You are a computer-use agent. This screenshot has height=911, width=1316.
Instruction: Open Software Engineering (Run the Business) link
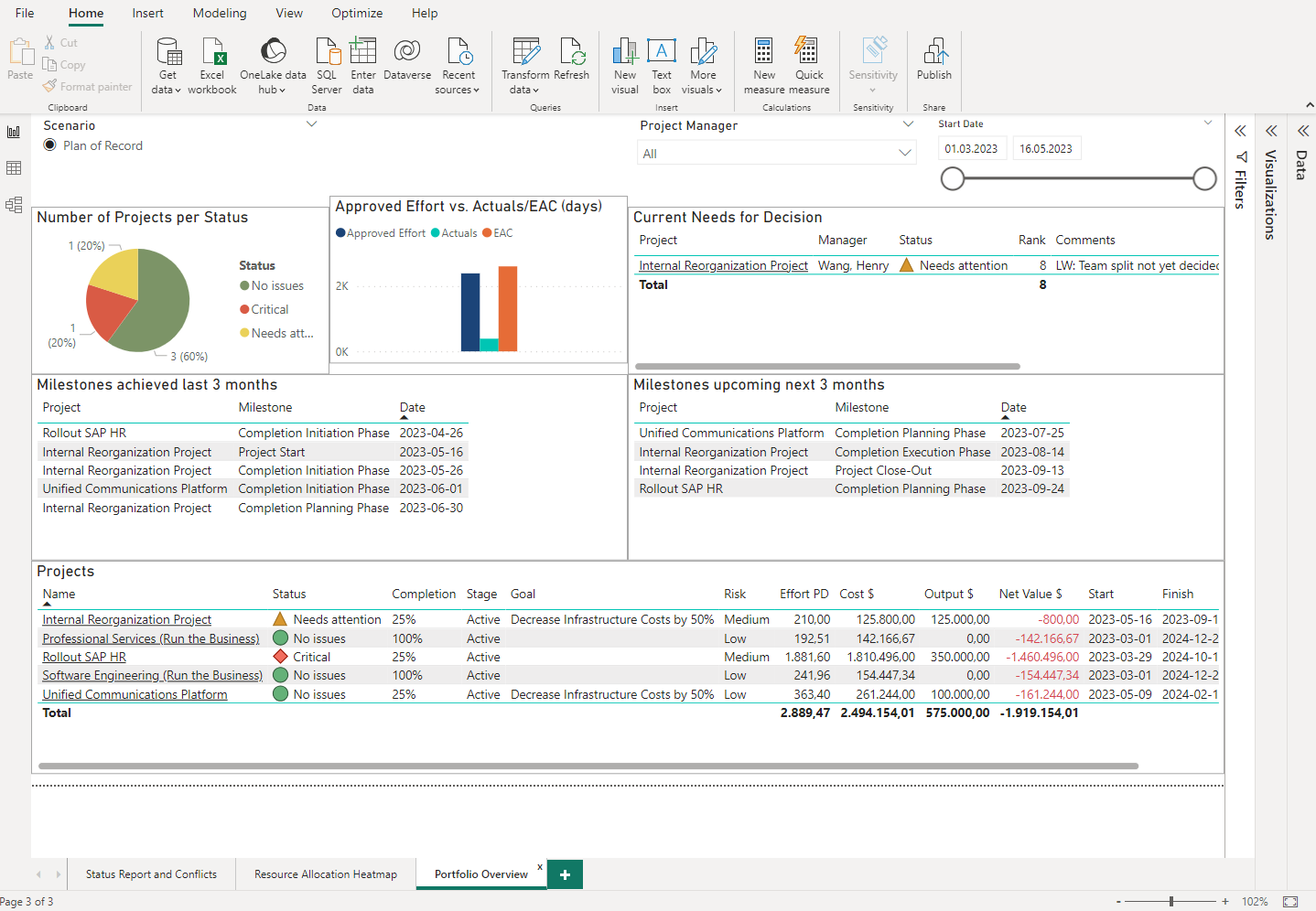(x=153, y=676)
